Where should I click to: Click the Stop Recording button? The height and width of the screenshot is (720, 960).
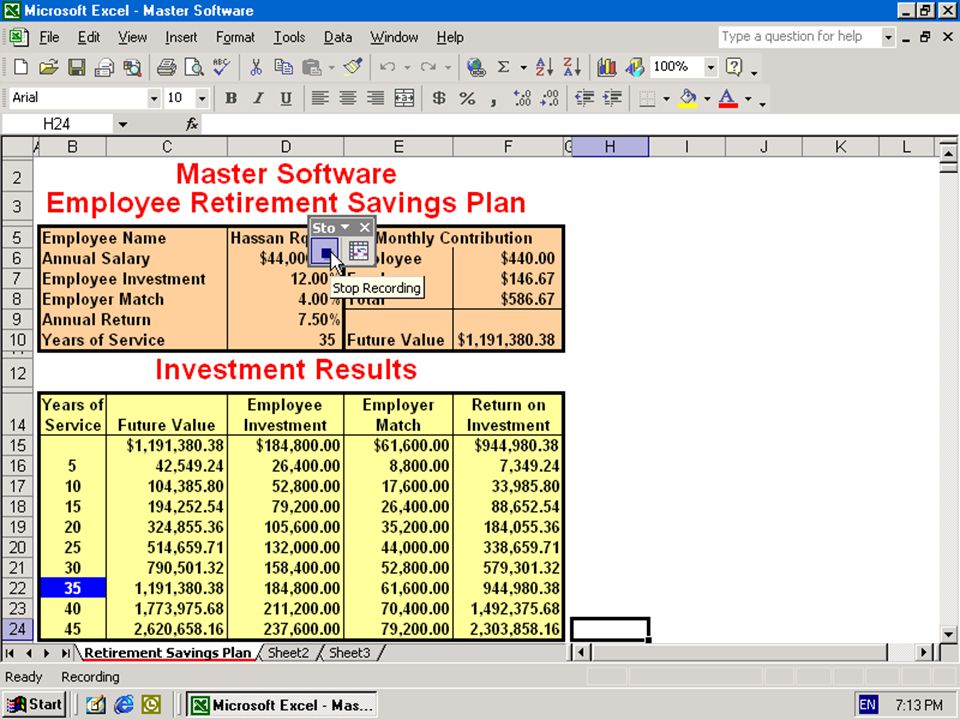pyautogui.click(x=325, y=252)
